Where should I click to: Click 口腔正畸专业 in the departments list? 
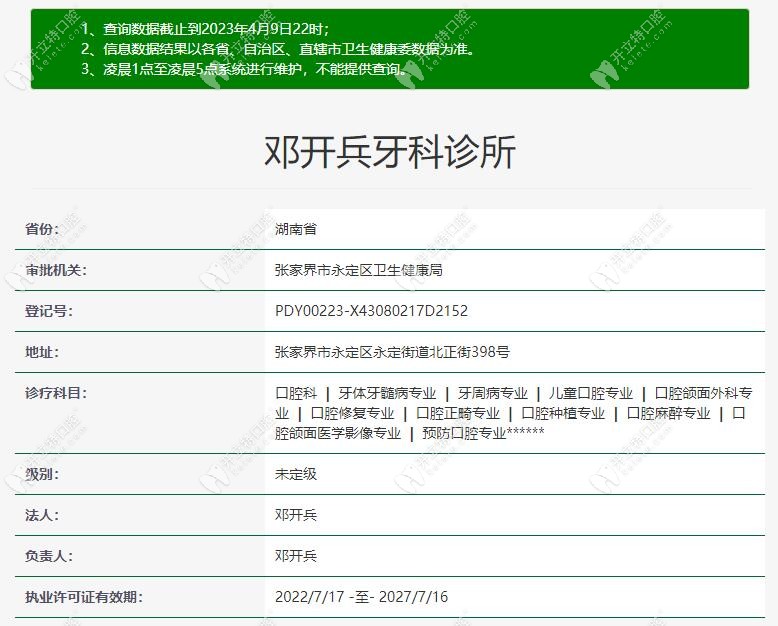[457, 413]
